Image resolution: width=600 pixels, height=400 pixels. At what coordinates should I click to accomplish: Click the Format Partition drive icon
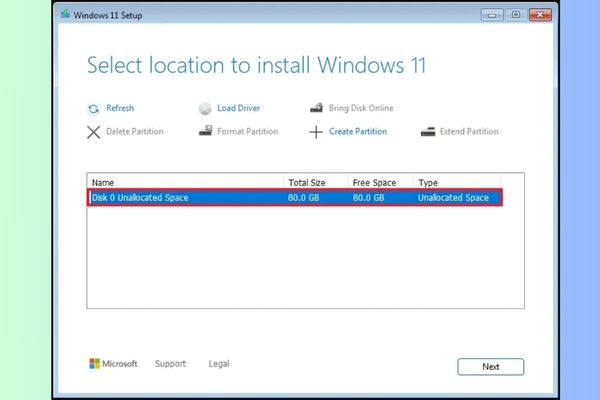pos(205,131)
